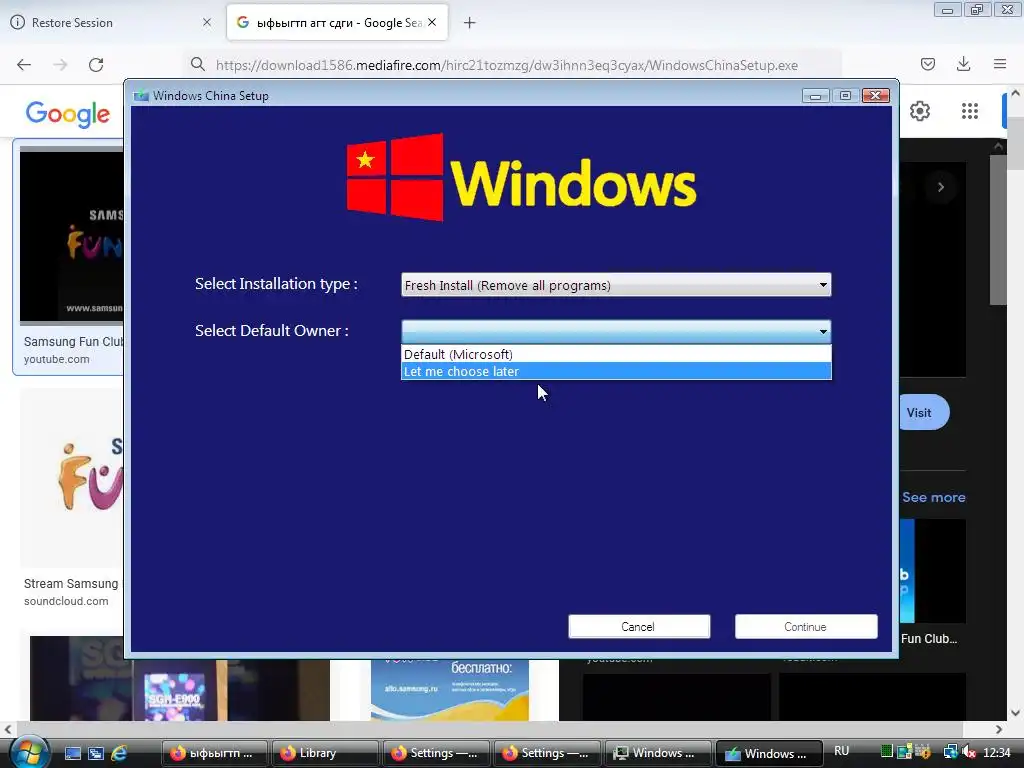Image resolution: width=1024 pixels, height=768 pixels.
Task: Open the Firefox downloads panel
Action: click(x=963, y=64)
